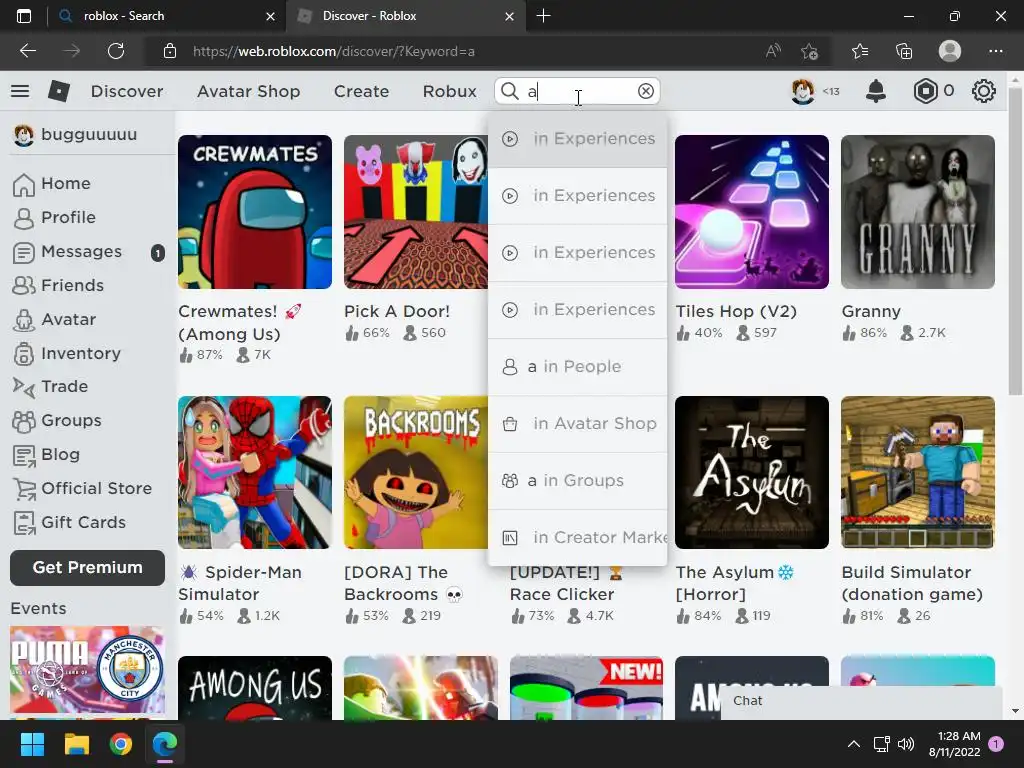This screenshot has width=1024, height=768.
Task: Open Tiles Hop (V2) game thumbnail
Action: (752, 212)
